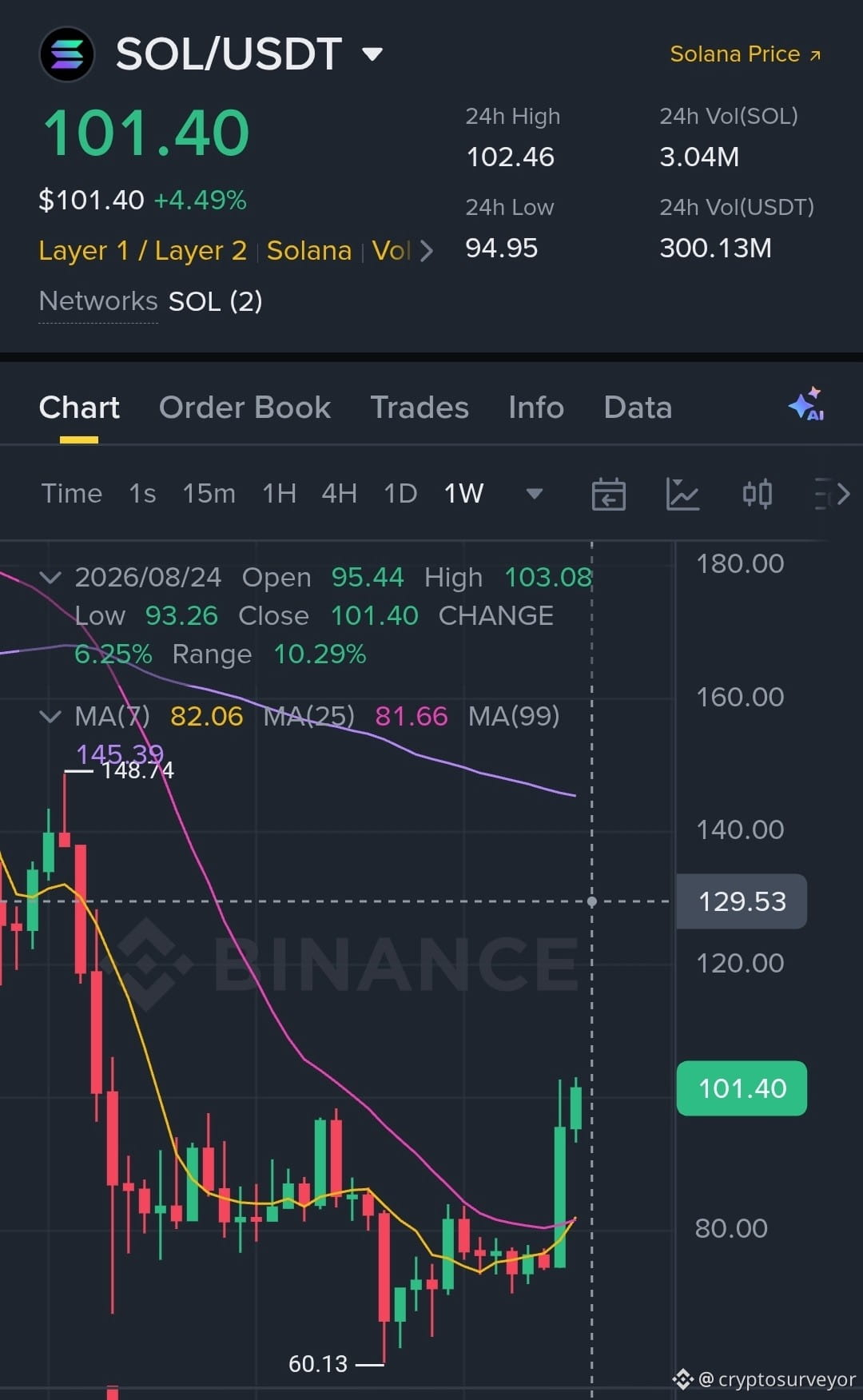
Task: Select the 4H interval
Action: 339,494
